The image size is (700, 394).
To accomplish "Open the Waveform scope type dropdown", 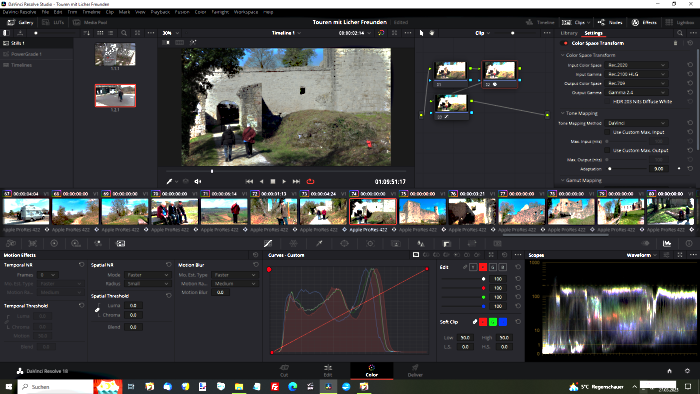I will (x=642, y=255).
